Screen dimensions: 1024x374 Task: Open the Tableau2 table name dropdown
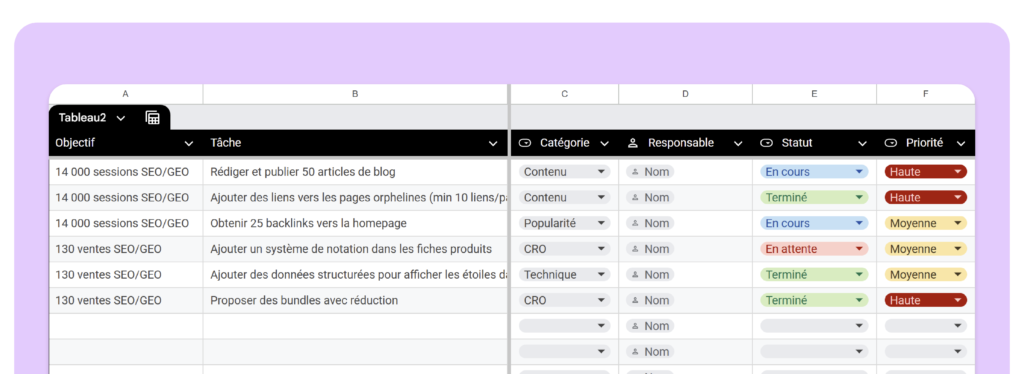click(121, 118)
